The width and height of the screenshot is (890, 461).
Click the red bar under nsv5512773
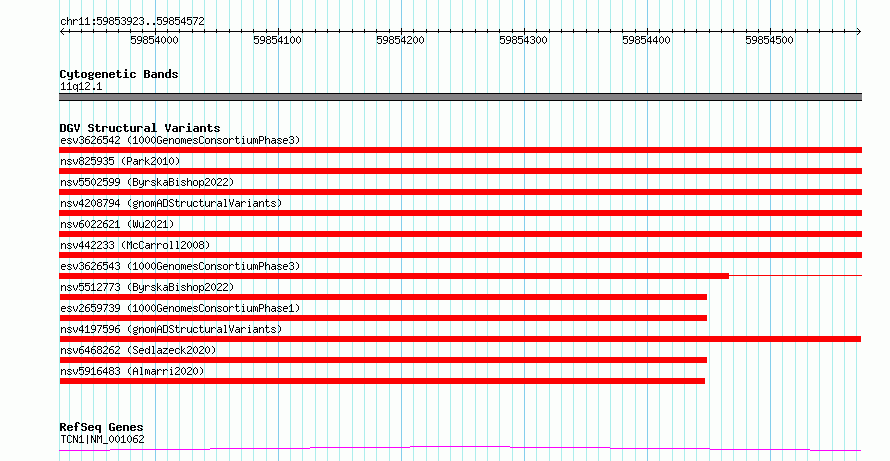coord(383,297)
